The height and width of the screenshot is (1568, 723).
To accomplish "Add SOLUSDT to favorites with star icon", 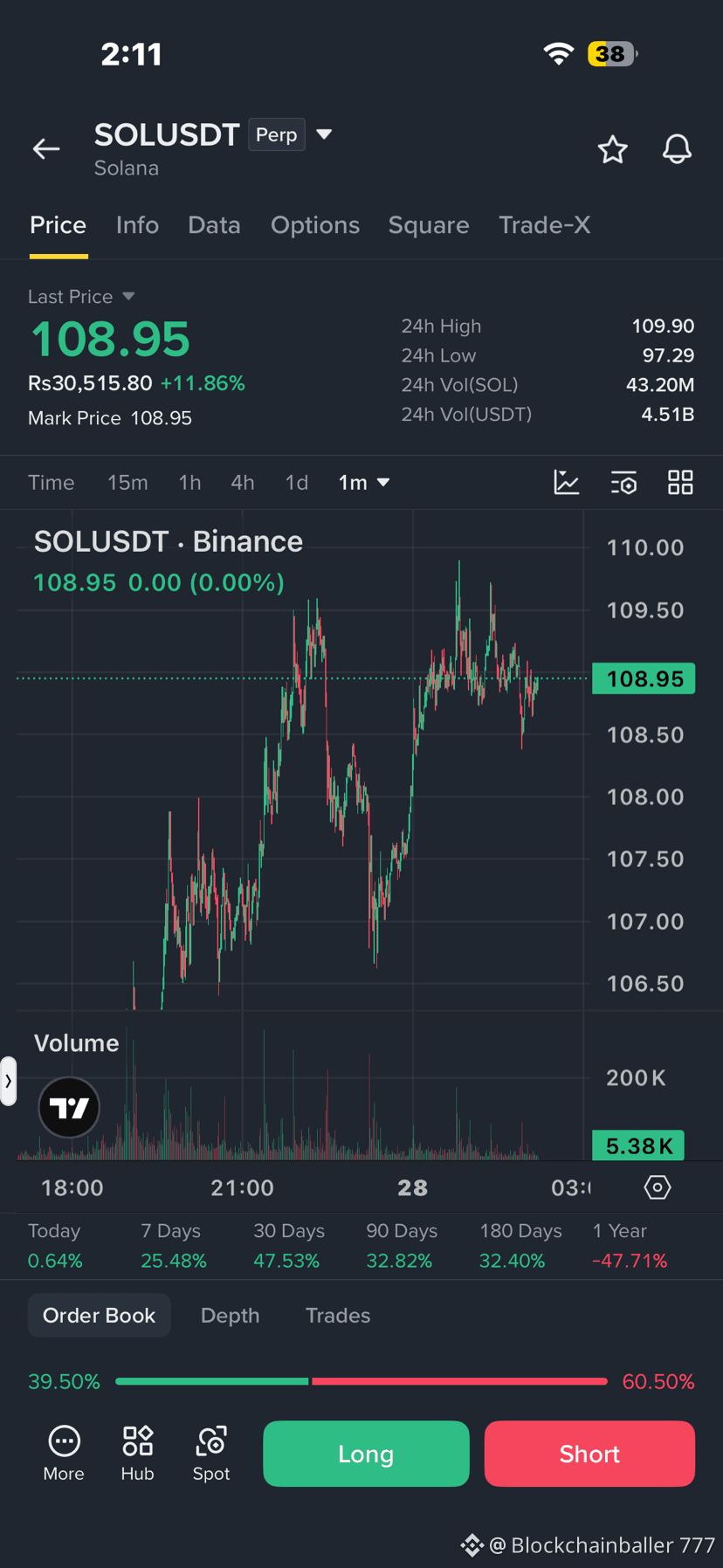I will [613, 149].
